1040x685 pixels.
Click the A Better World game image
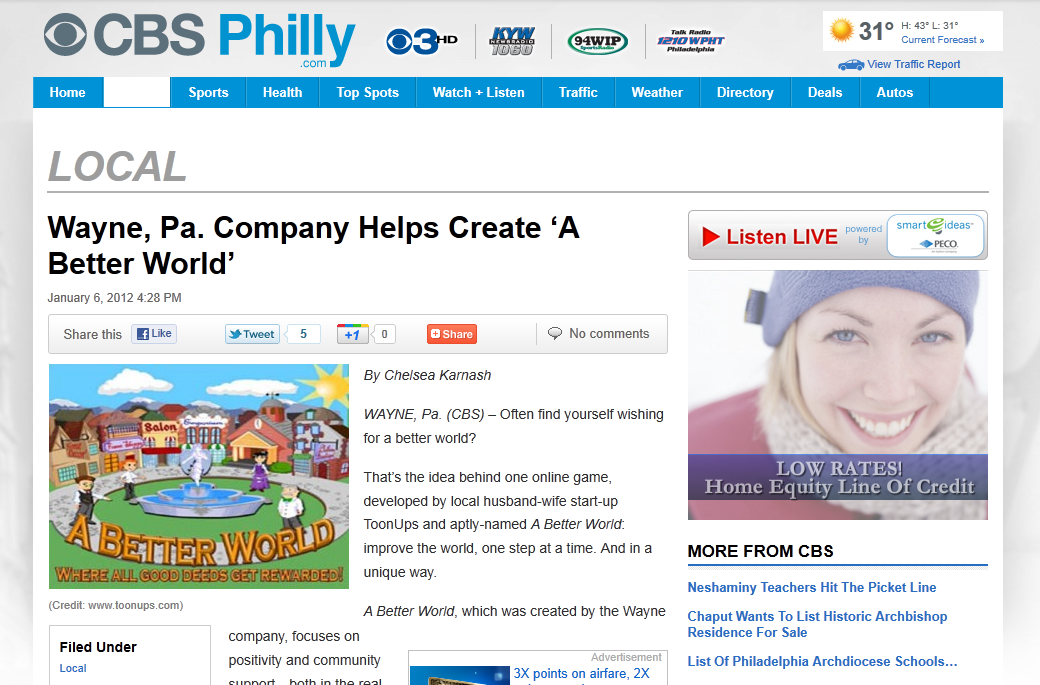click(x=199, y=476)
